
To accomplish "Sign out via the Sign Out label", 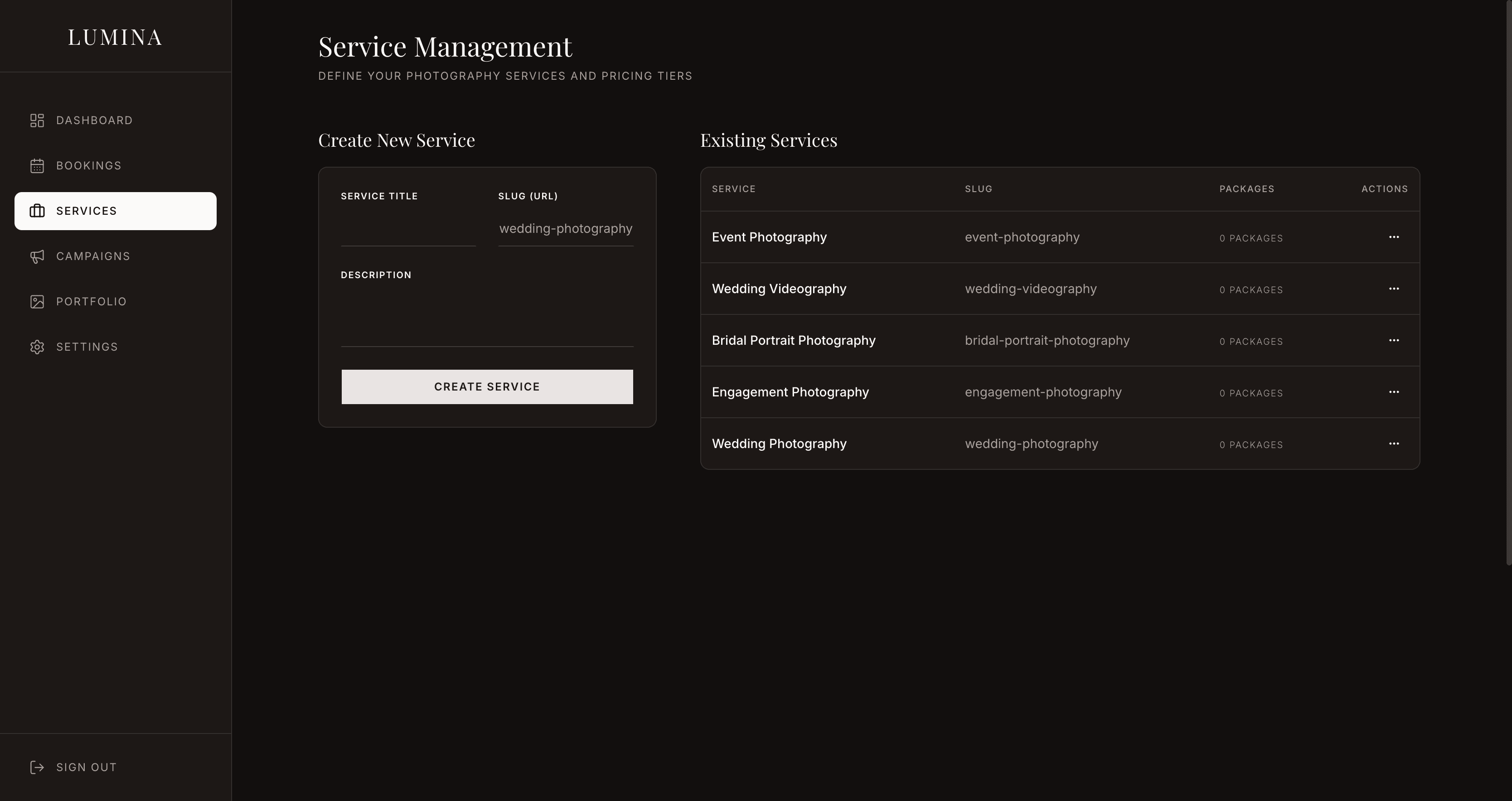I will click(x=86, y=767).
